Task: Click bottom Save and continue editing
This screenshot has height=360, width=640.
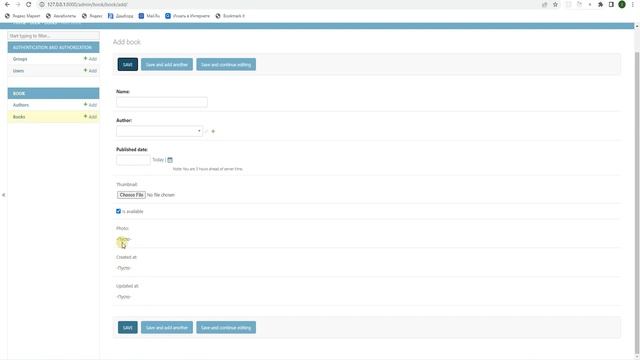Action: pos(226,327)
